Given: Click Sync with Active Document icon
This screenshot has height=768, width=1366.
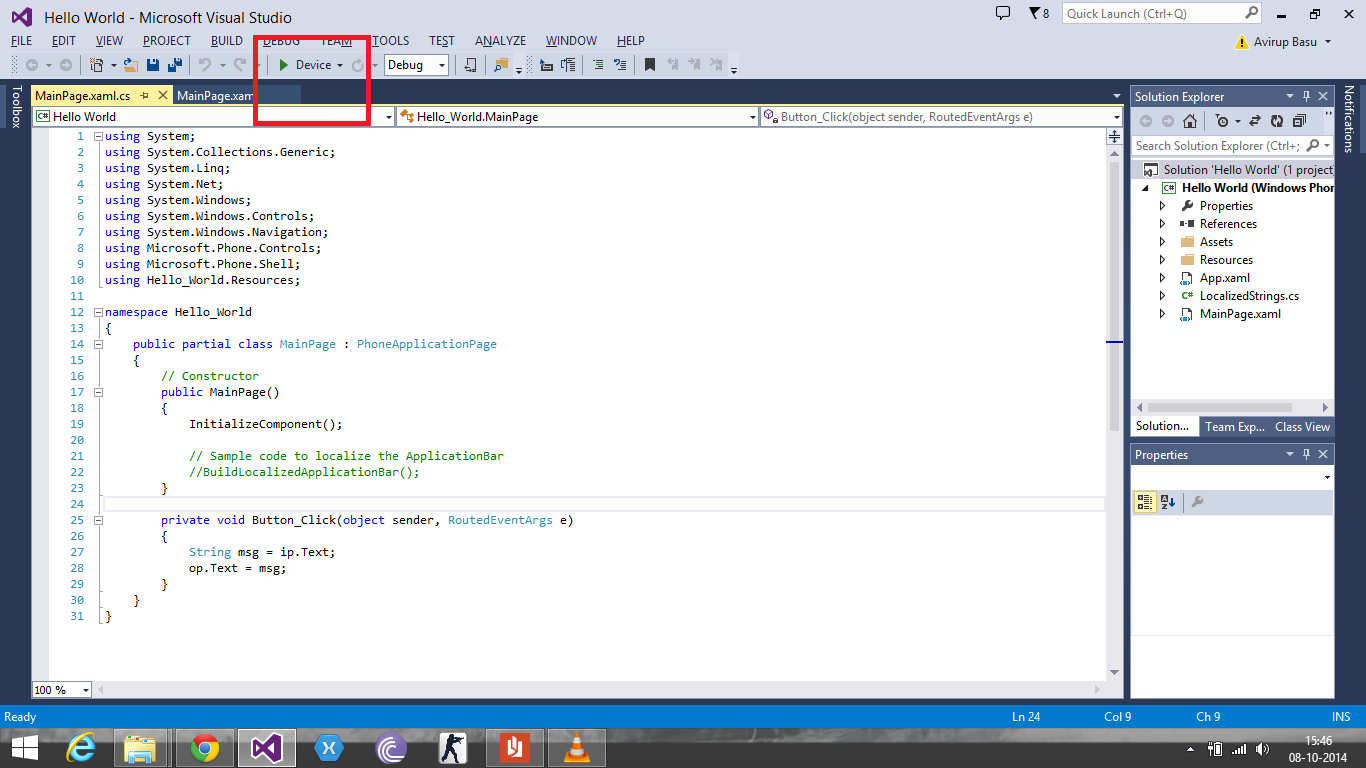Looking at the screenshot, I should click(x=1255, y=121).
